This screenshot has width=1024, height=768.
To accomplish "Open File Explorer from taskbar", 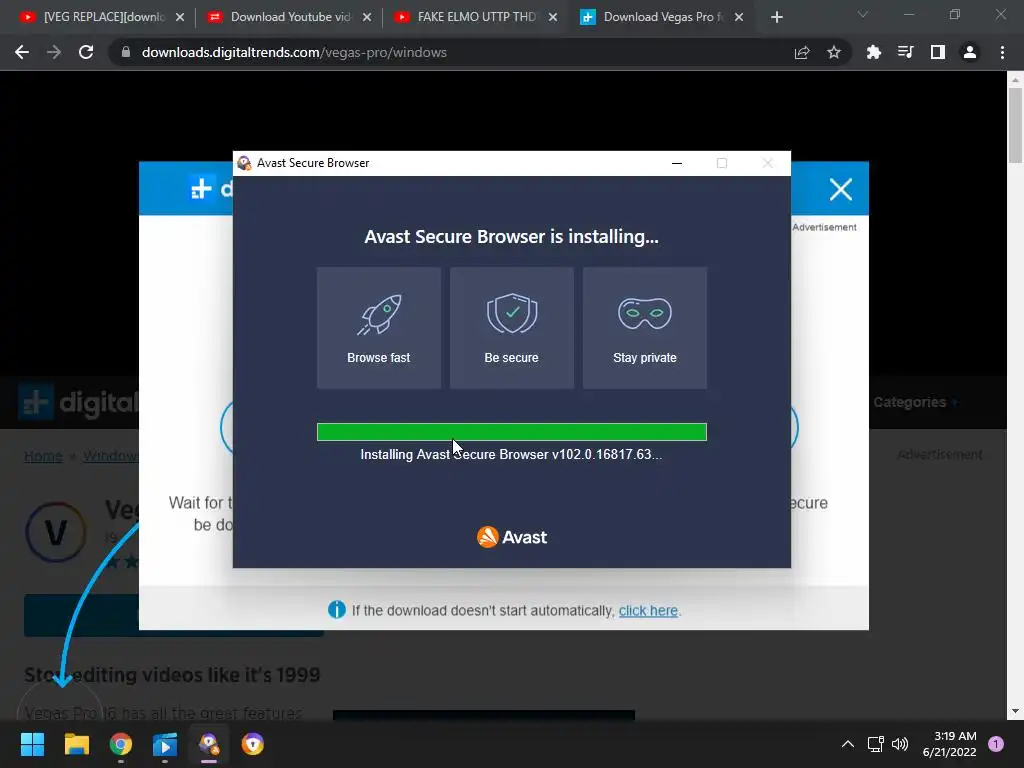I will point(76,744).
